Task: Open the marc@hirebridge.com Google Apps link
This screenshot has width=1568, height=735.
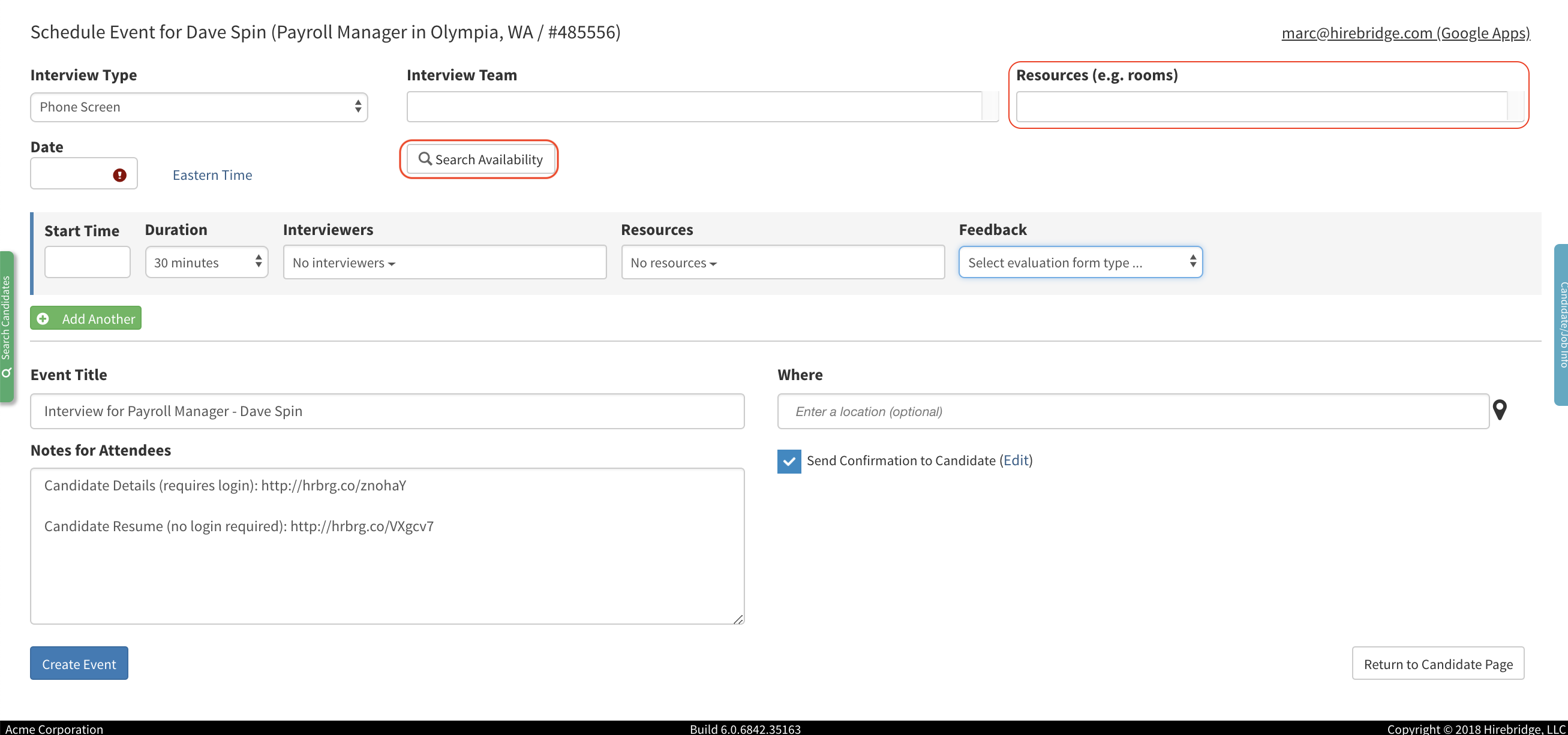Action: point(1406,33)
